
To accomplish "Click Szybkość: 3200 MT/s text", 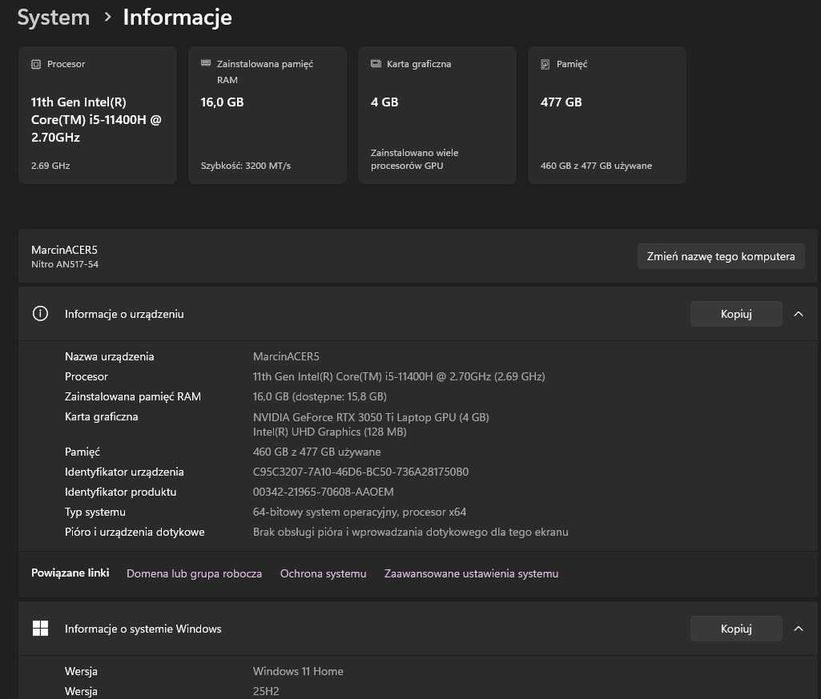I will [x=246, y=166].
